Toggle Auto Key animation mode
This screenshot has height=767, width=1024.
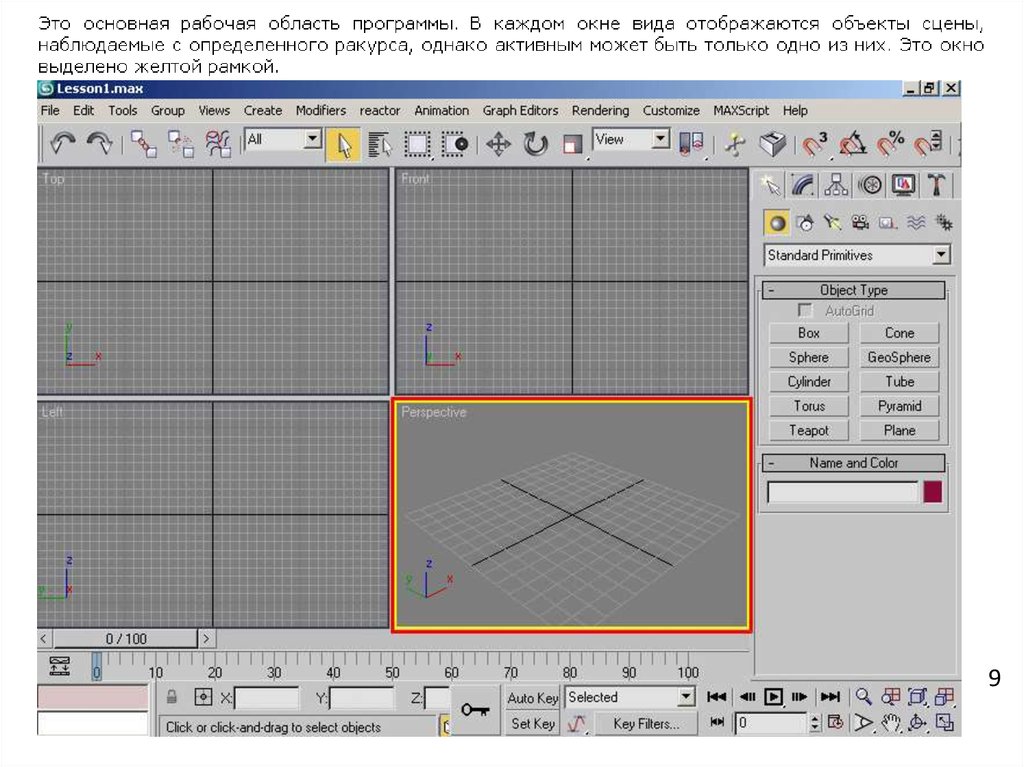(533, 698)
